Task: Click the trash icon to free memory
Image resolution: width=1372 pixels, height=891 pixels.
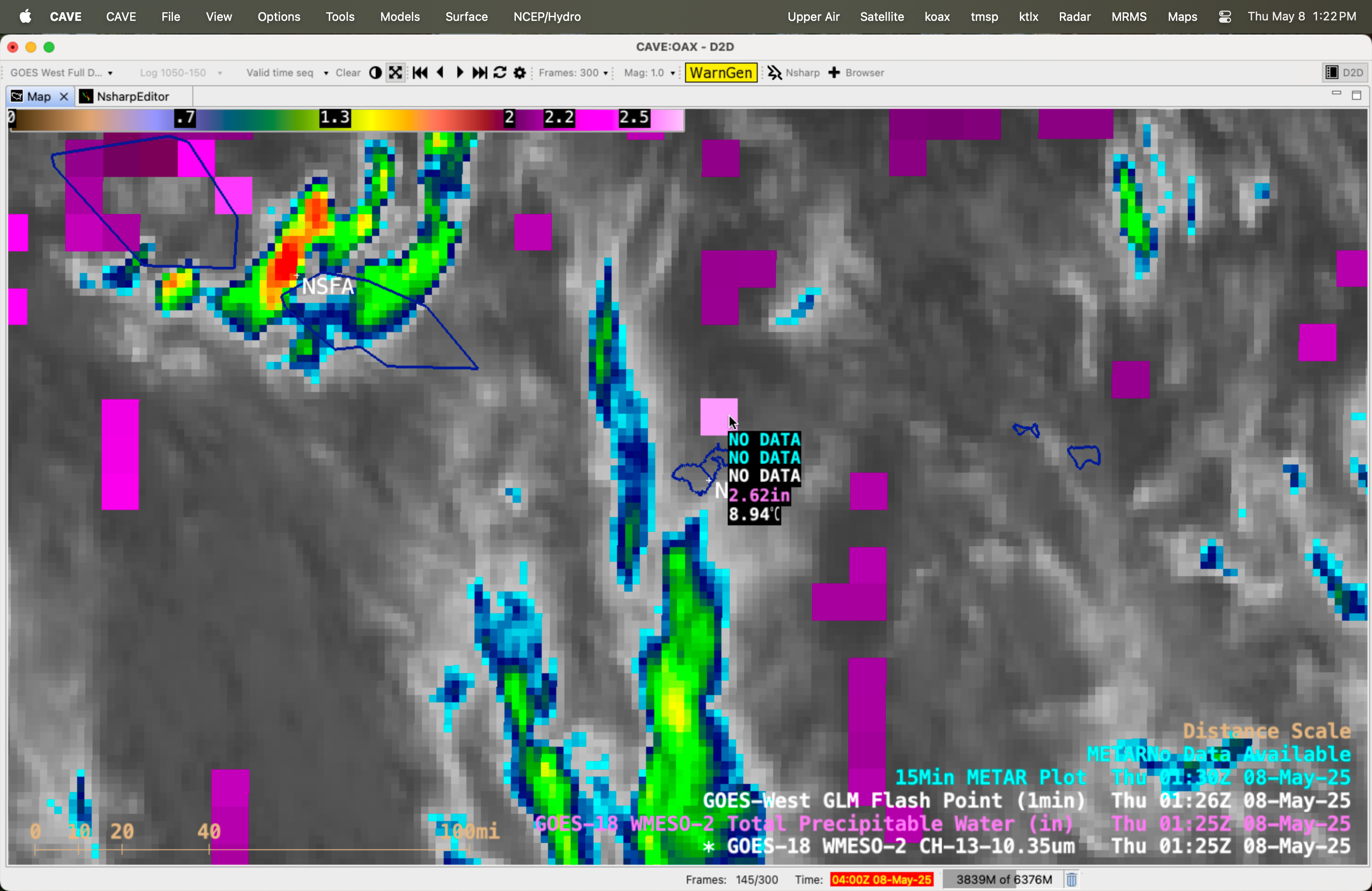Action: point(1072,880)
